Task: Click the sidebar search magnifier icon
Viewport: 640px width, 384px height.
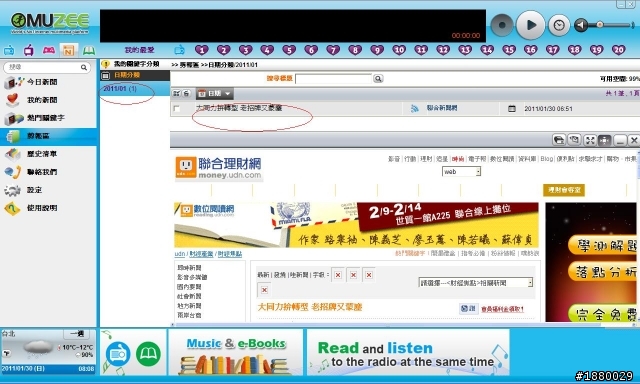Action: [84, 67]
